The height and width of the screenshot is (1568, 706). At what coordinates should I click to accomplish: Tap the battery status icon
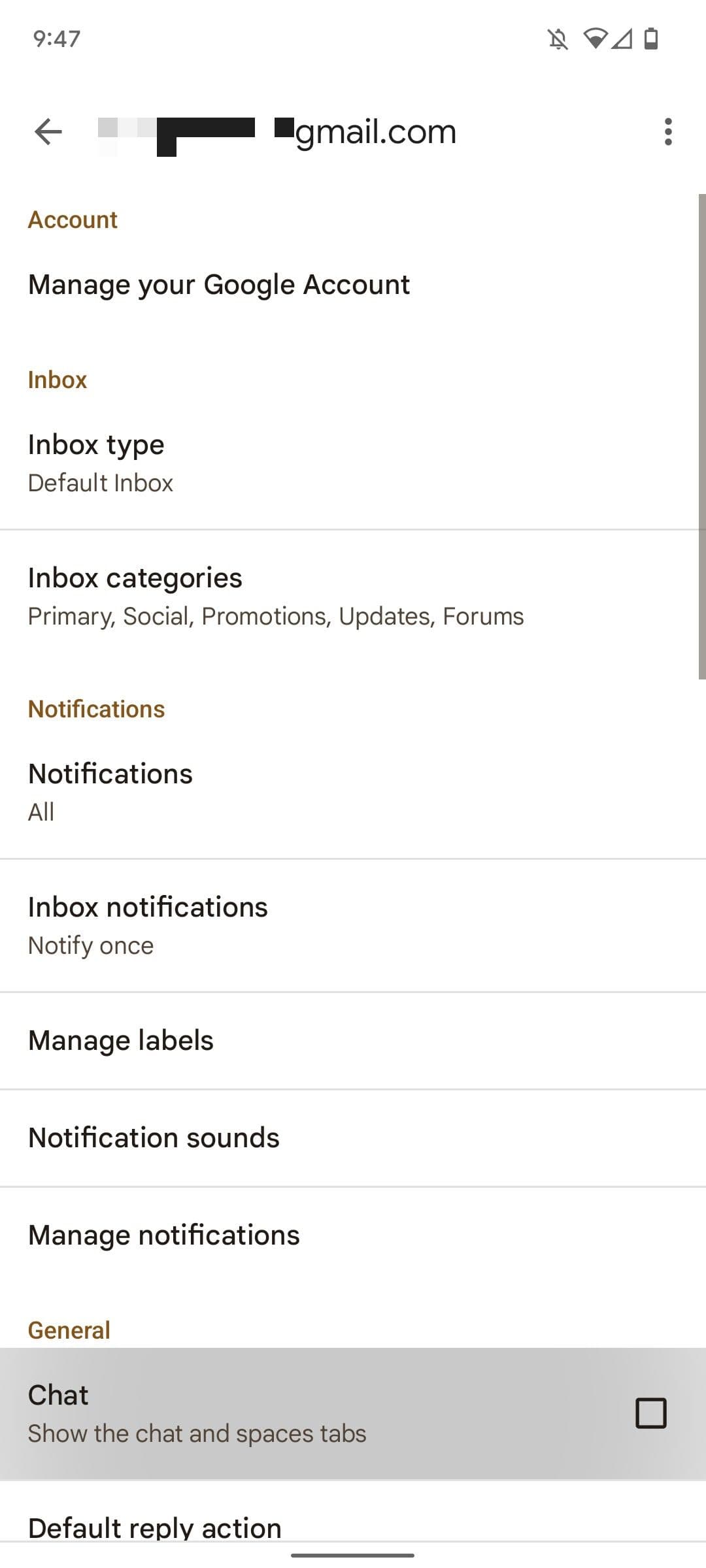(651, 39)
